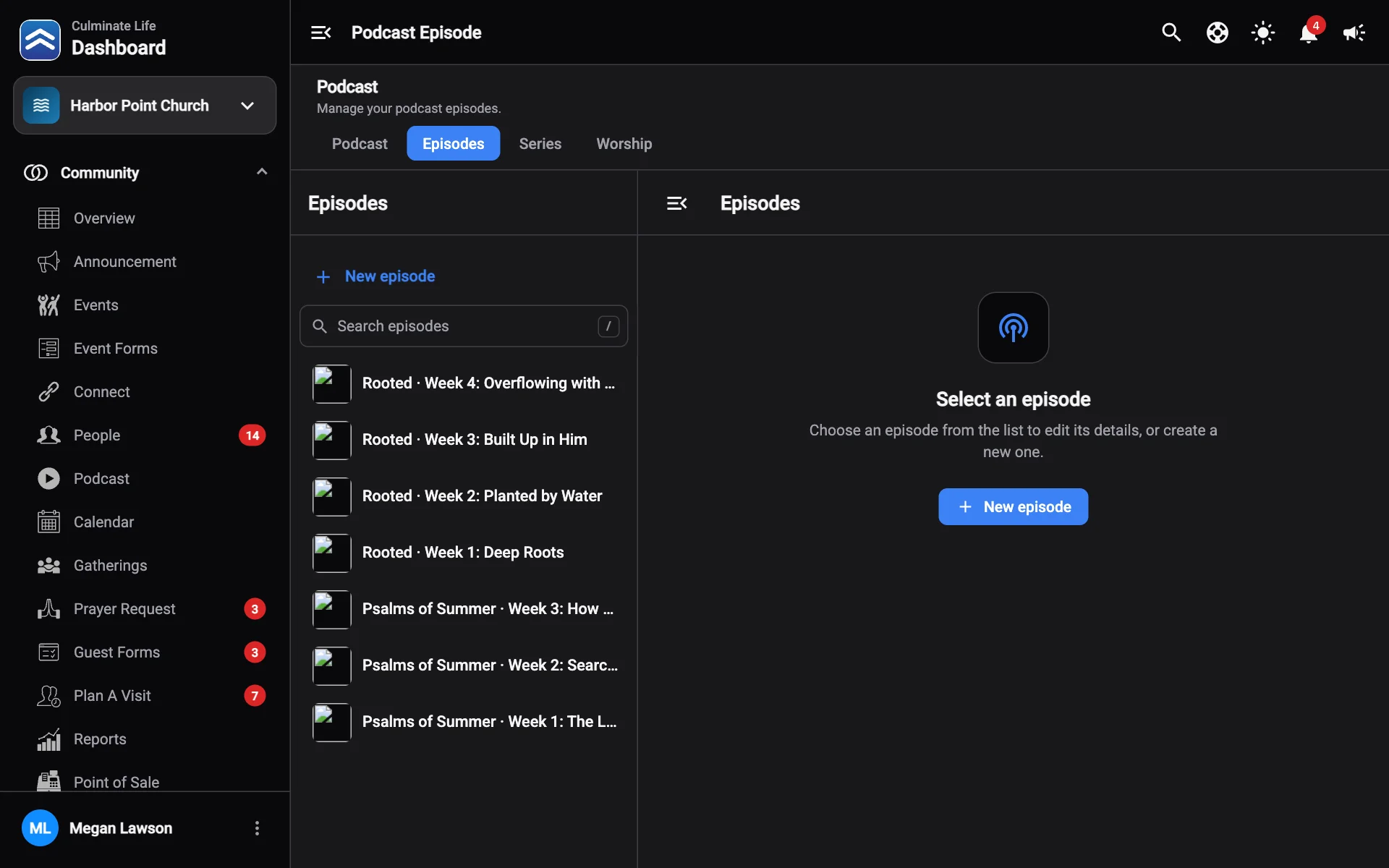The height and width of the screenshot is (868, 1389).
Task: Open Rooted Week 2: Planted by Water
Action: pyautogui.click(x=464, y=496)
